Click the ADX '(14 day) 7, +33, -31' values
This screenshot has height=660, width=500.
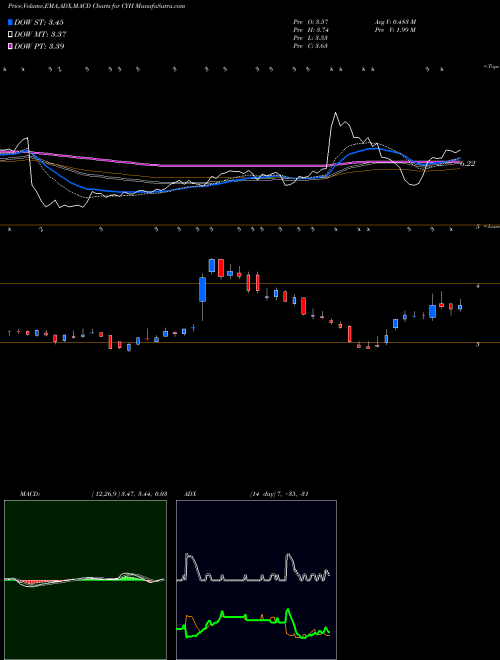point(279,494)
